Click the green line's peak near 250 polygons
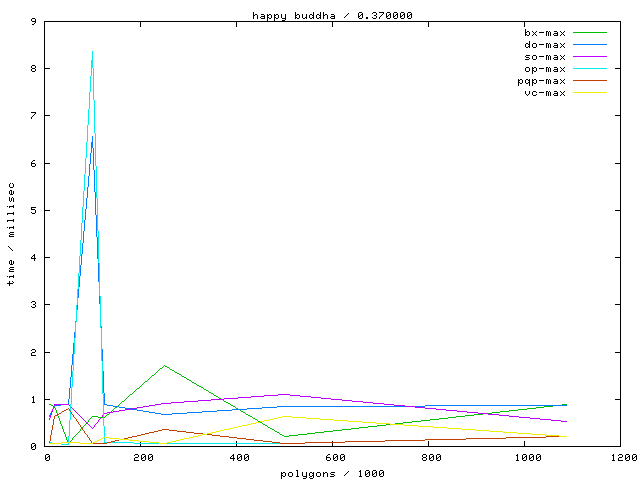Image resolution: width=640 pixels, height=480 pixels. coord(164,365)
